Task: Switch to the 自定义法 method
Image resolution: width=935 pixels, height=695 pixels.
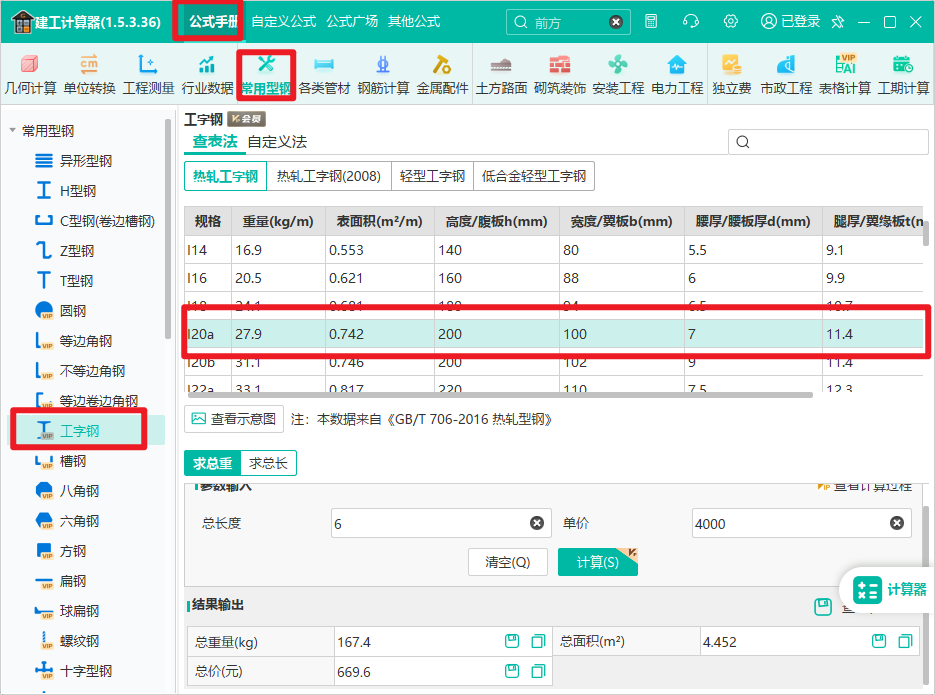Action: (277, 142)
